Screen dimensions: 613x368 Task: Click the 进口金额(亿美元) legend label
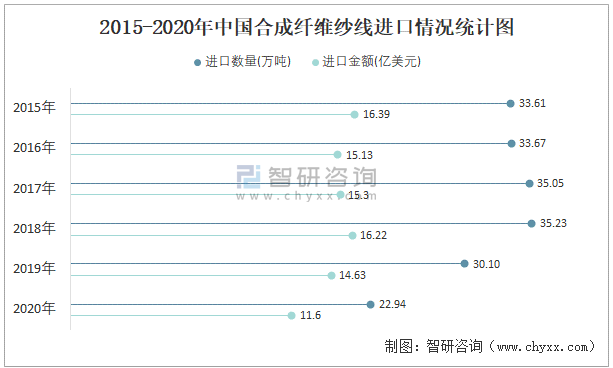click(x=371, y=62)
